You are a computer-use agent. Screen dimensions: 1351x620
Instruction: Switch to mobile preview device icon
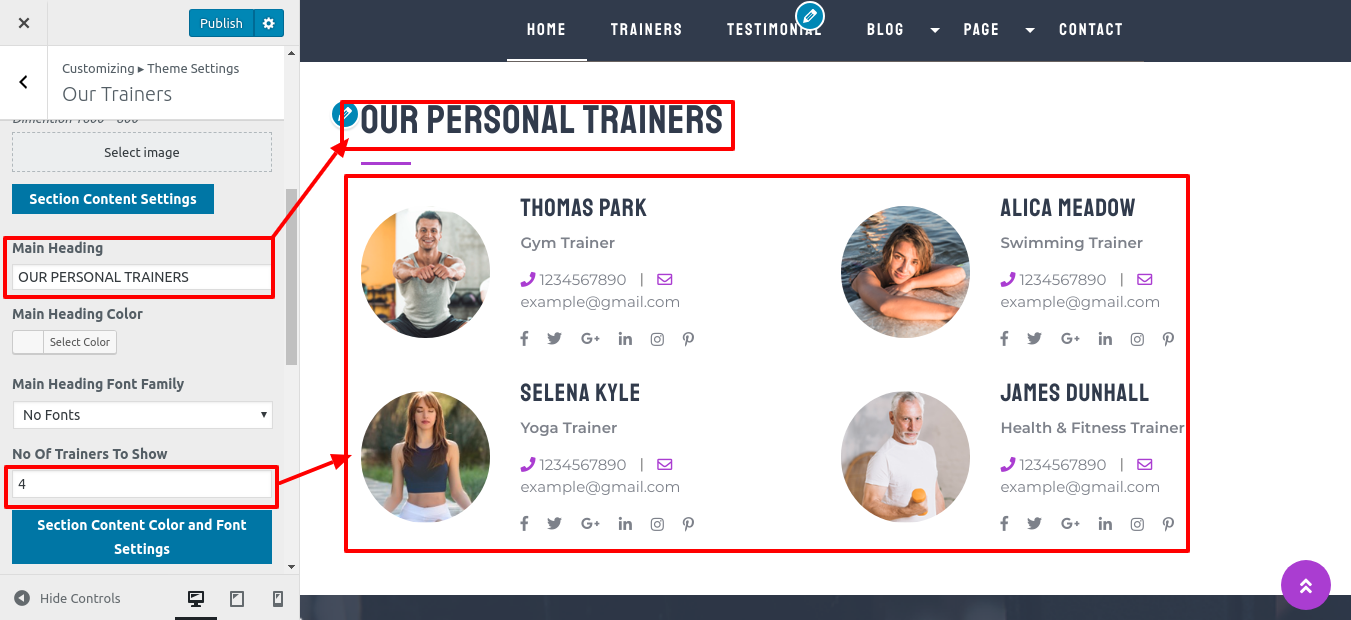click(x=278, y=599)
